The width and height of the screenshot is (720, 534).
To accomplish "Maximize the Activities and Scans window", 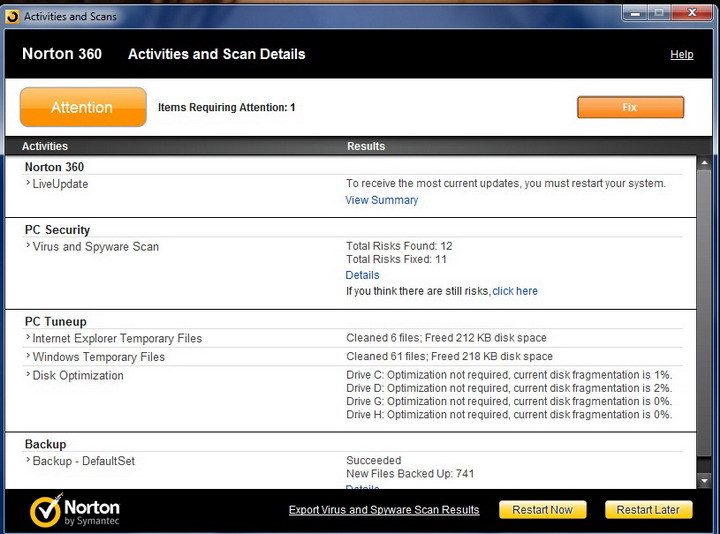I will coord(658,12).
